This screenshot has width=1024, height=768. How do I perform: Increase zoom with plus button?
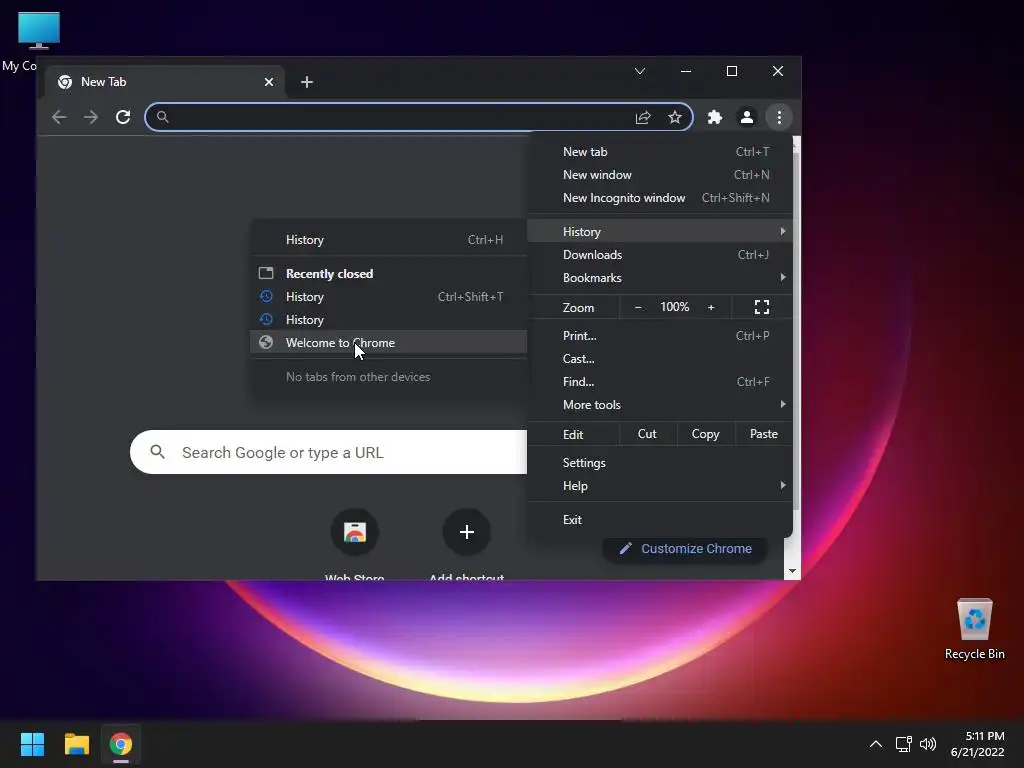711,307
